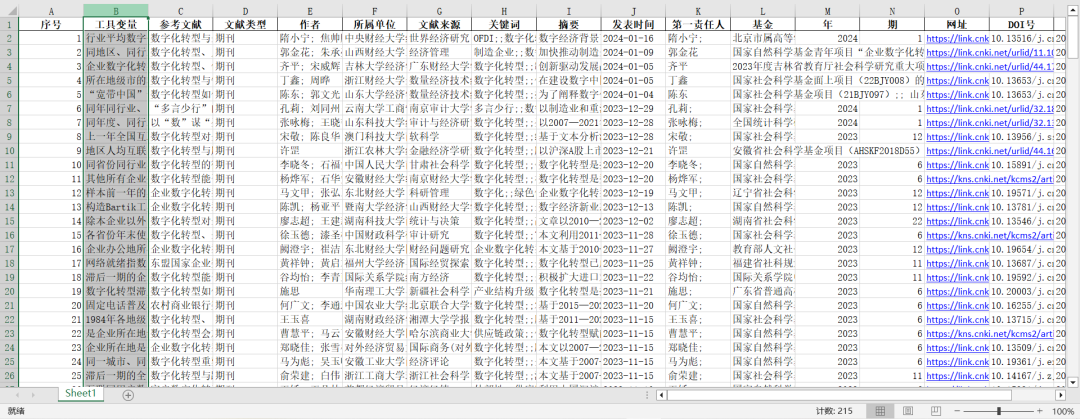Click the horizontal scrollbar right arrow

click(1060, 395)
